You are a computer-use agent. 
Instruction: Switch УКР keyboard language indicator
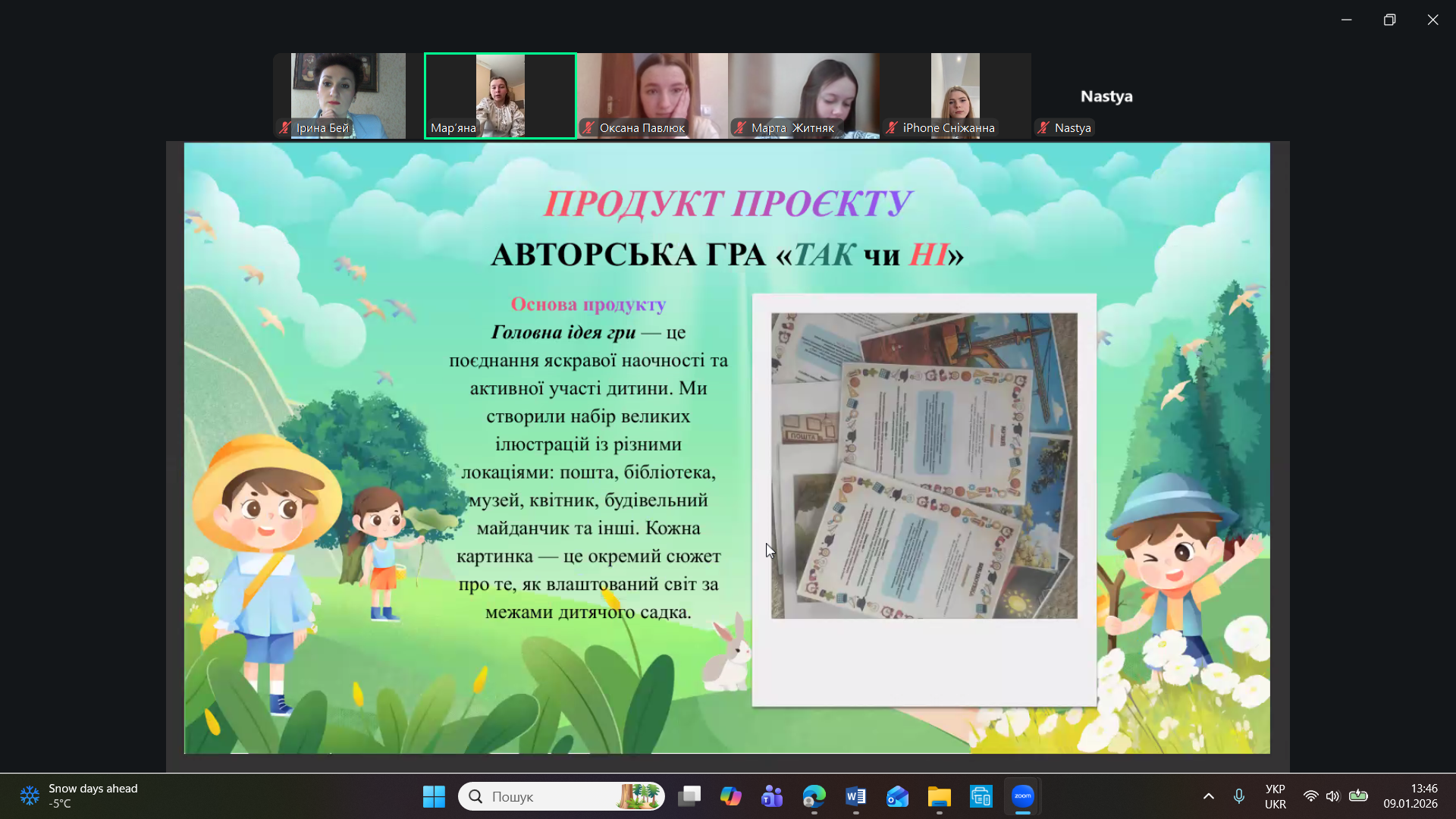point(1275,796)
